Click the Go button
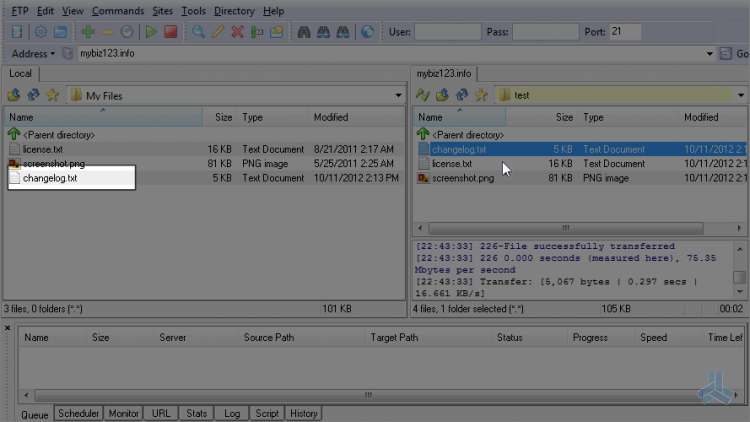The height and width of the screenshot is (422, 750). 742,54
